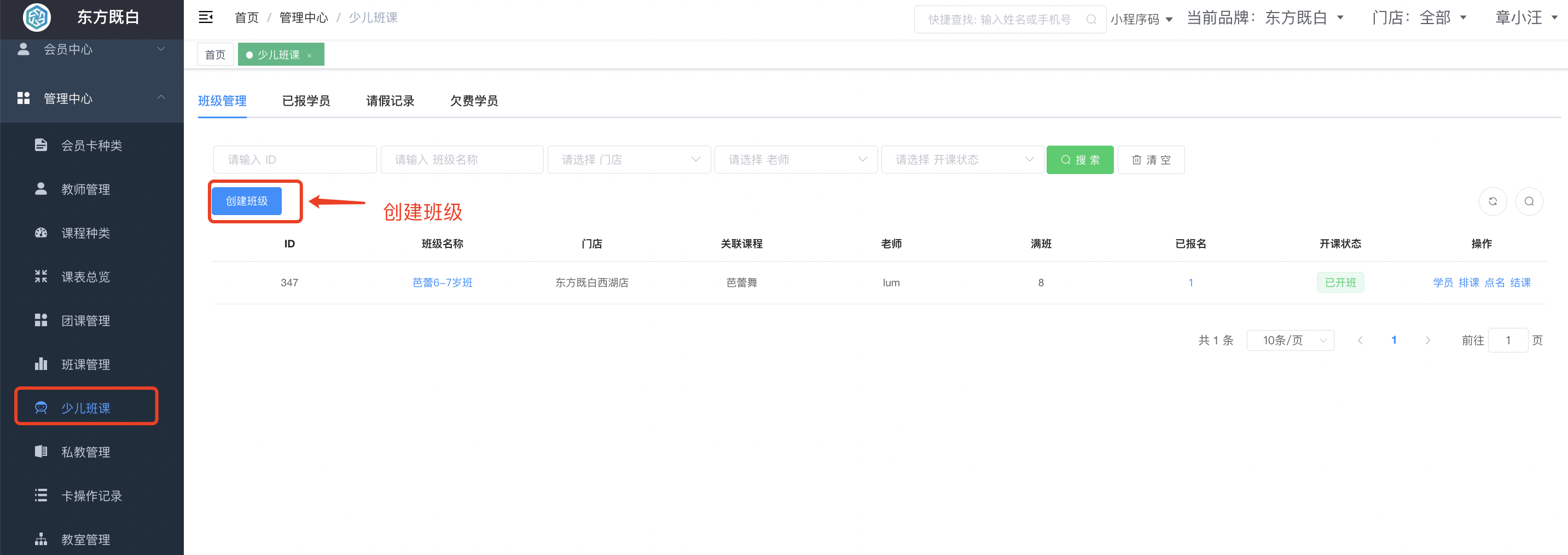
Task: Go to 教室管理 in sidebar
Action: click(85, 540)
